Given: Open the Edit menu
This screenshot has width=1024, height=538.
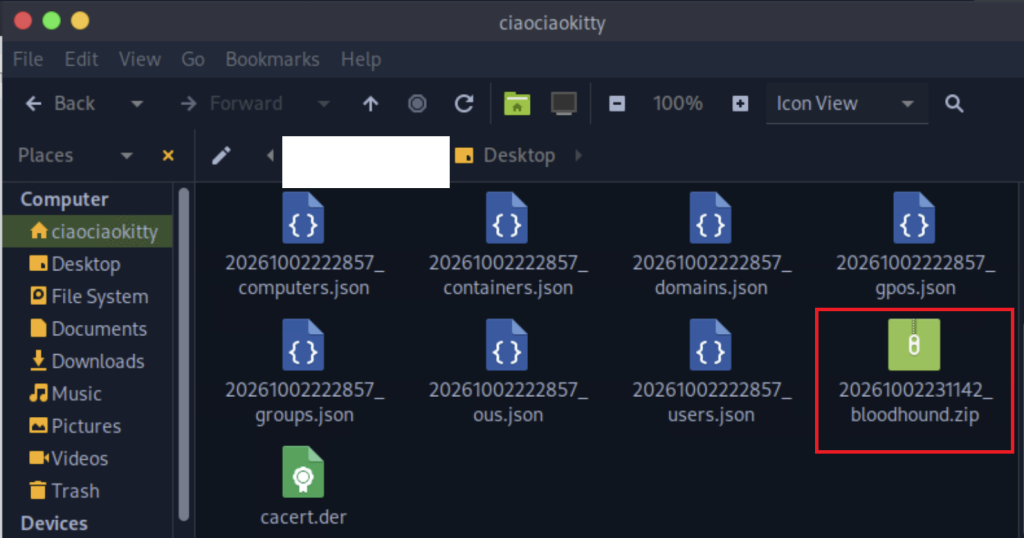Looking at the screenshot, I should coord(81,59).
